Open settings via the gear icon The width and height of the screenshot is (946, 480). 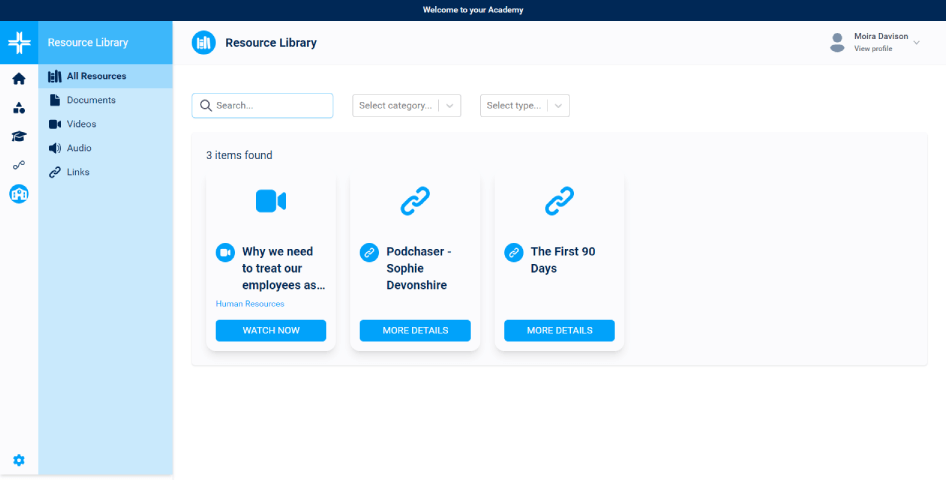pos(19,460)
